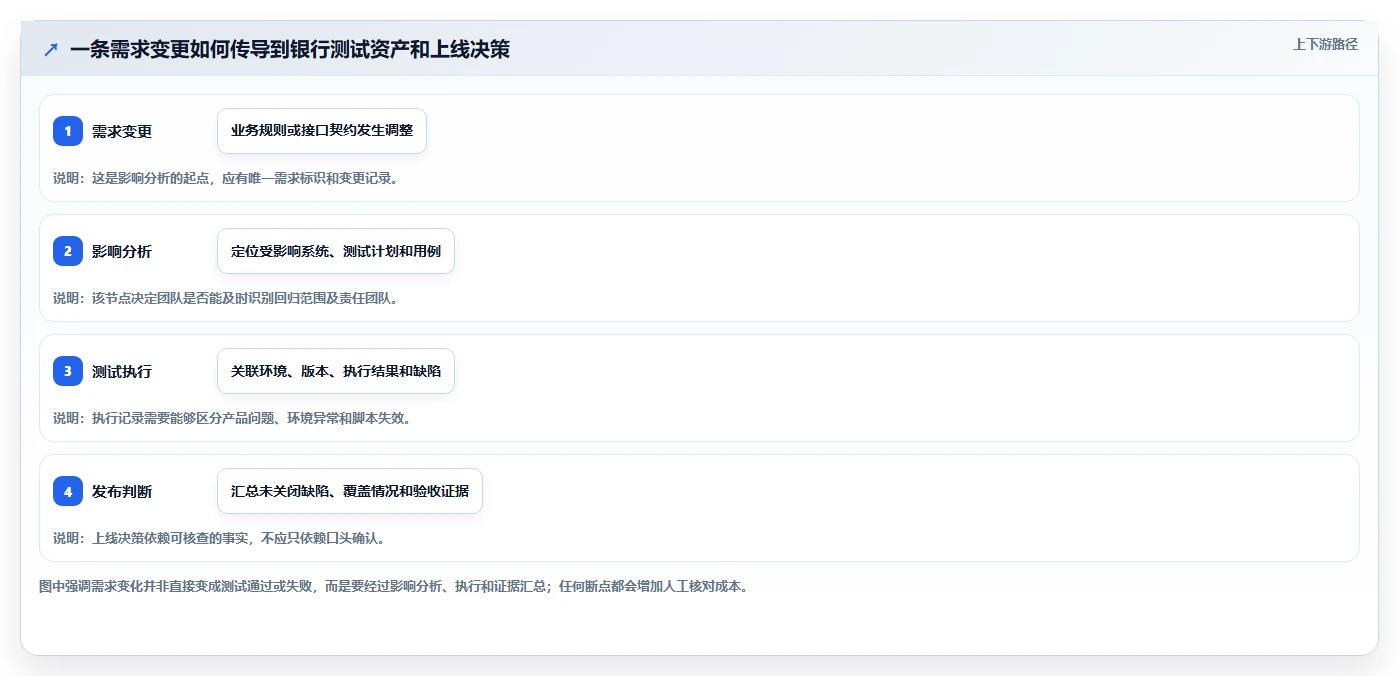The image size is (1399, 676).
Task: Click the 需求变更 step label
Action: (122, 131)
